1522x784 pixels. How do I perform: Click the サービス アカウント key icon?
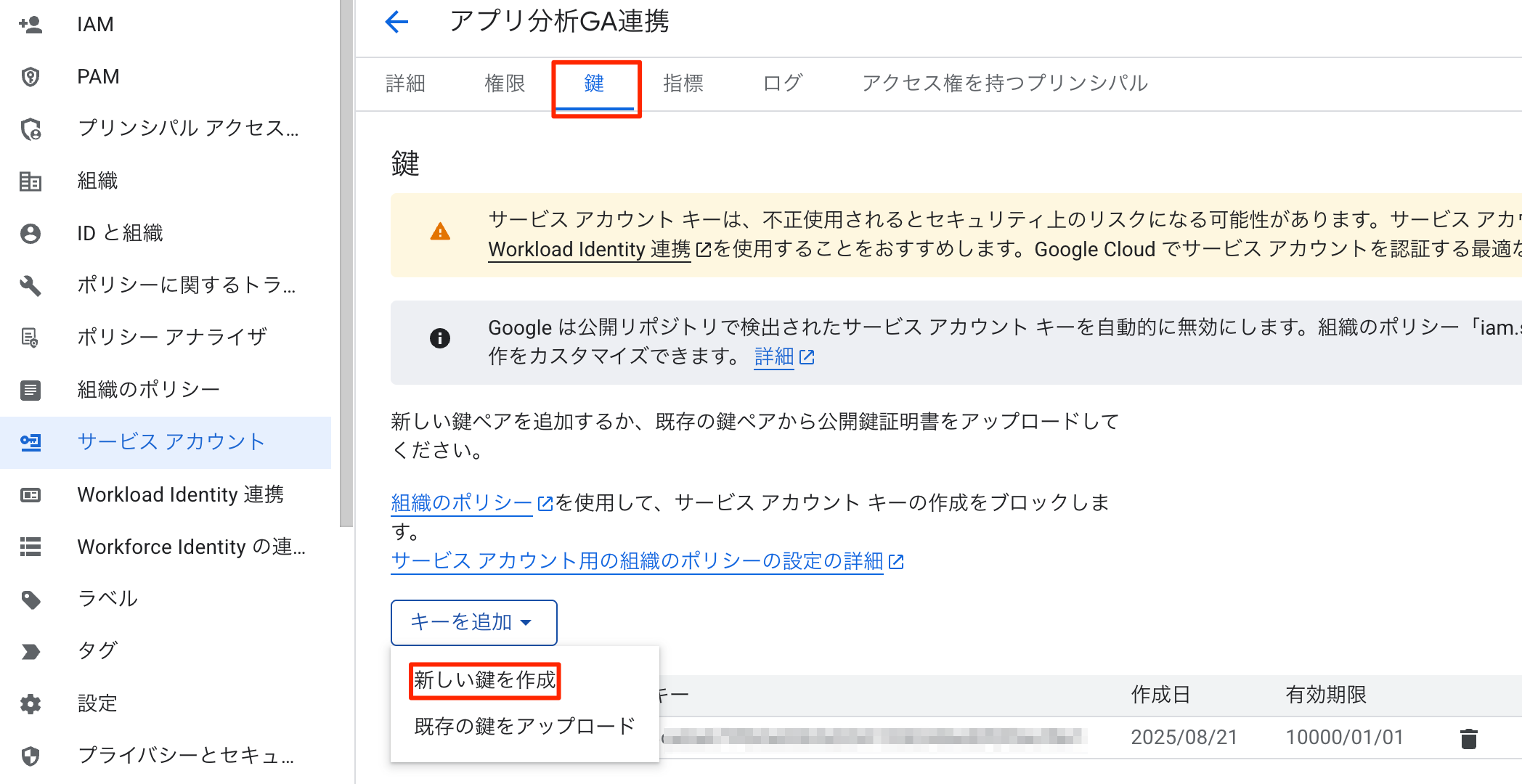coord(30,442)
